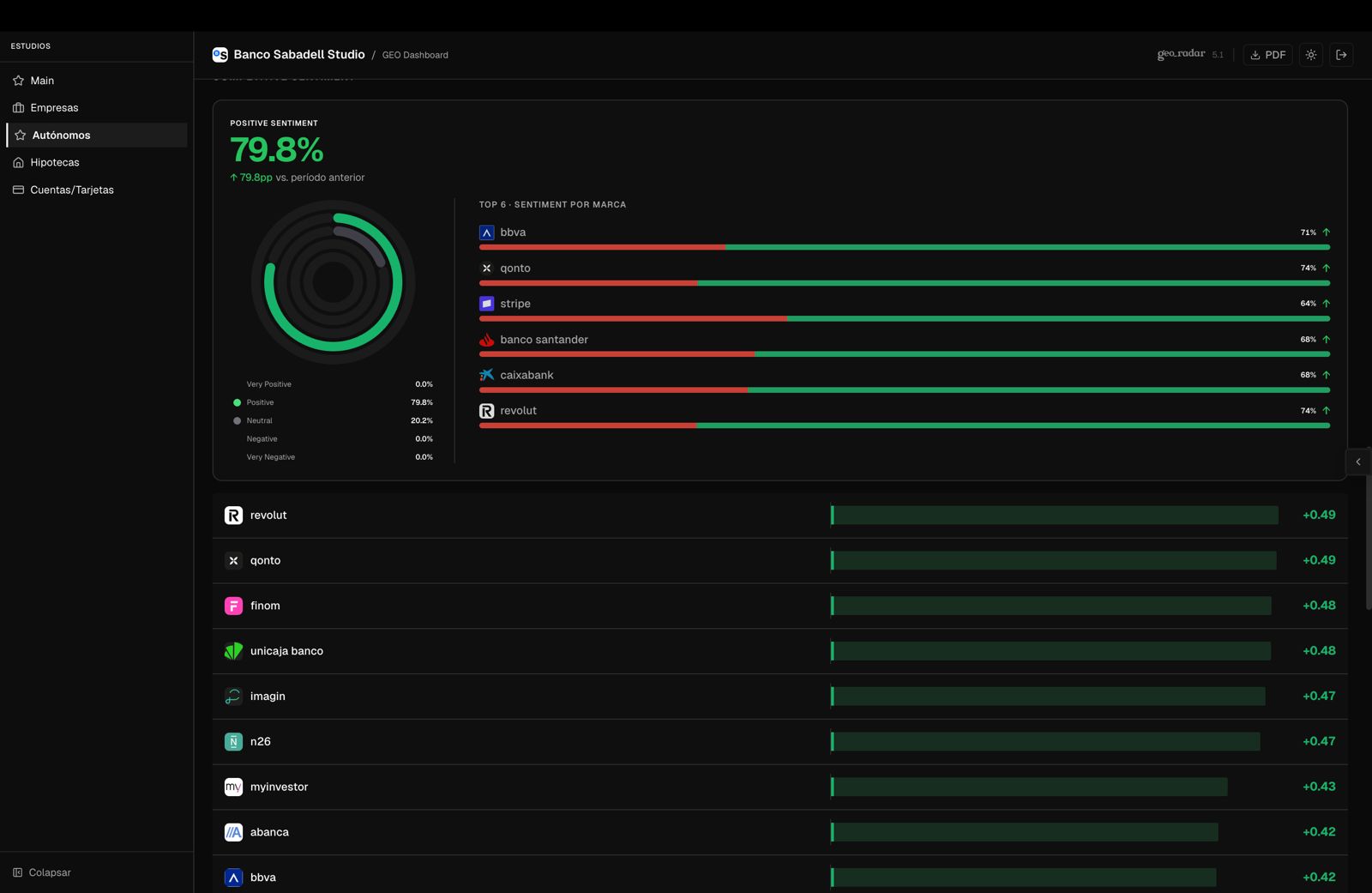Toggle the light/dark theme sun icon
Screen dimensions: 1372x893
1311,55
